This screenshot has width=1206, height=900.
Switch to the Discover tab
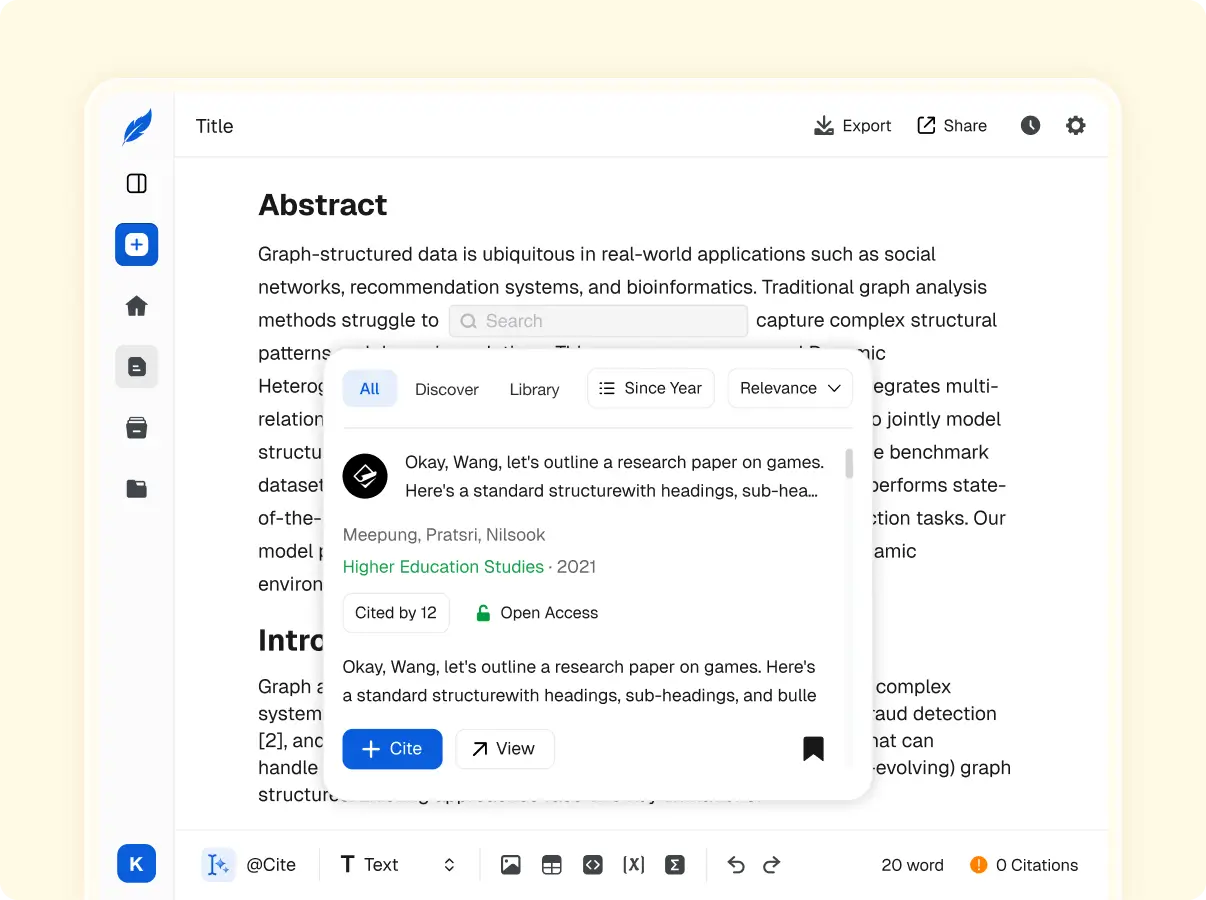(447, 389)
